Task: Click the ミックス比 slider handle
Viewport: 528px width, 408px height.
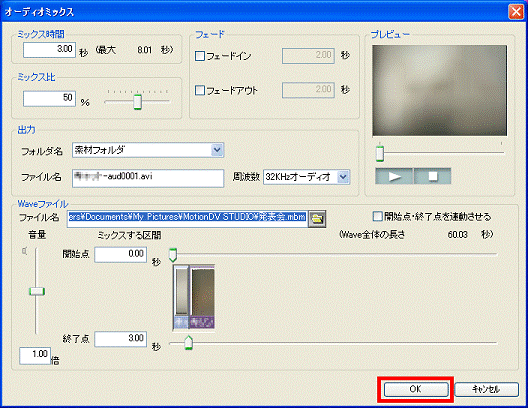Action: point(137,102)
